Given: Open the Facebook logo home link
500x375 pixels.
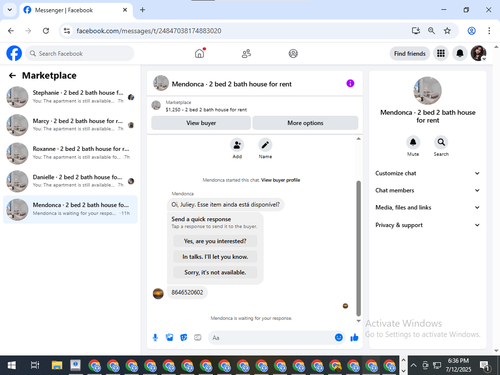Looking at the screenshot, I should tap(14, 53).
